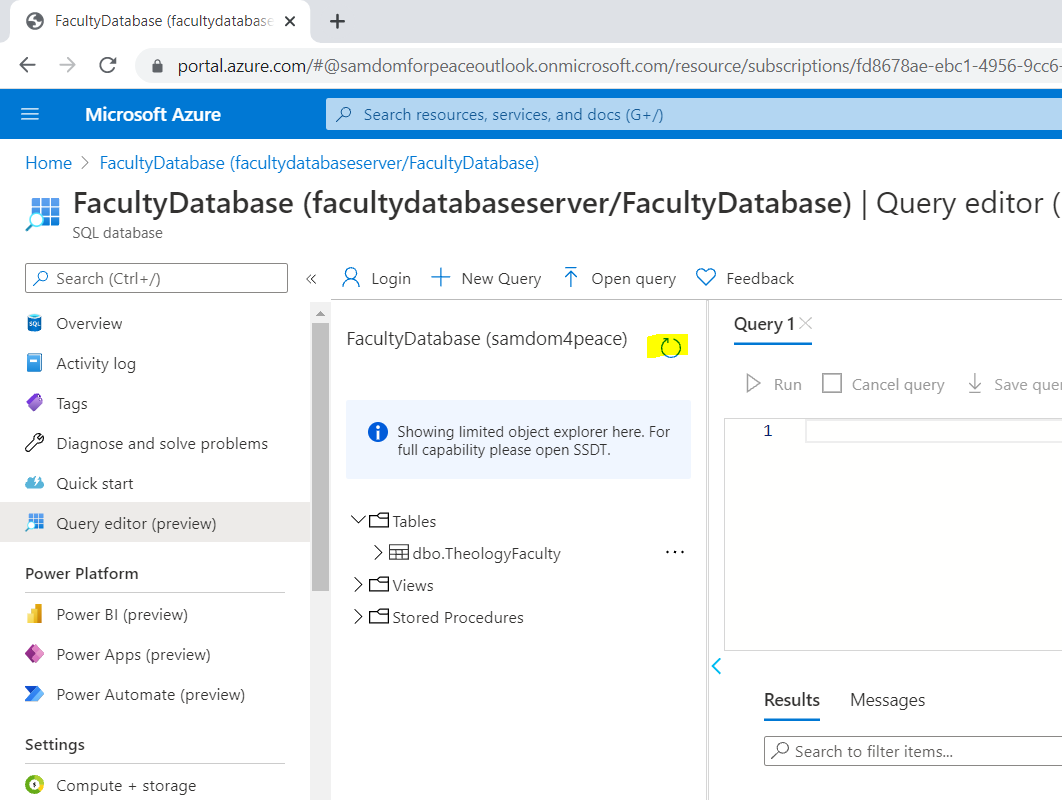Click query editor line 1
1062x800 pixels.
click(933, 431)
